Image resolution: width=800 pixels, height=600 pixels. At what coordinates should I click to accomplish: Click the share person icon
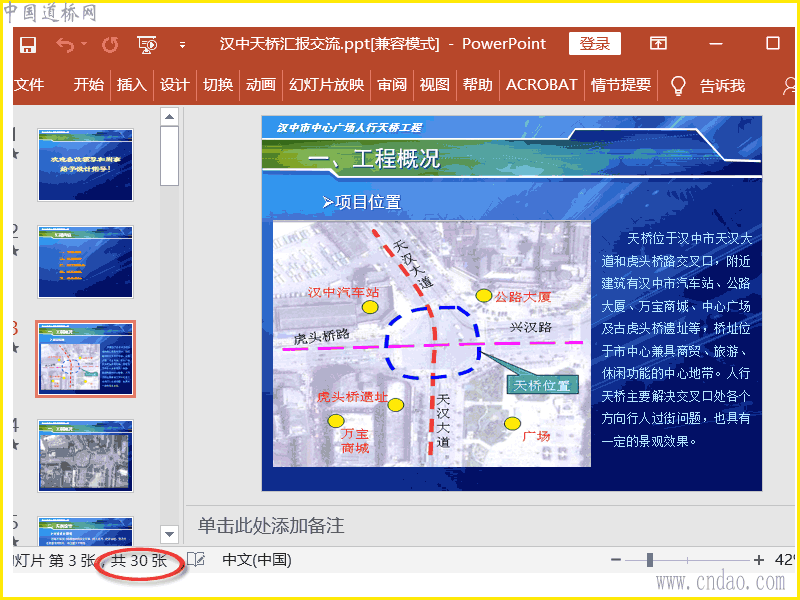click(x=789, y=86)
